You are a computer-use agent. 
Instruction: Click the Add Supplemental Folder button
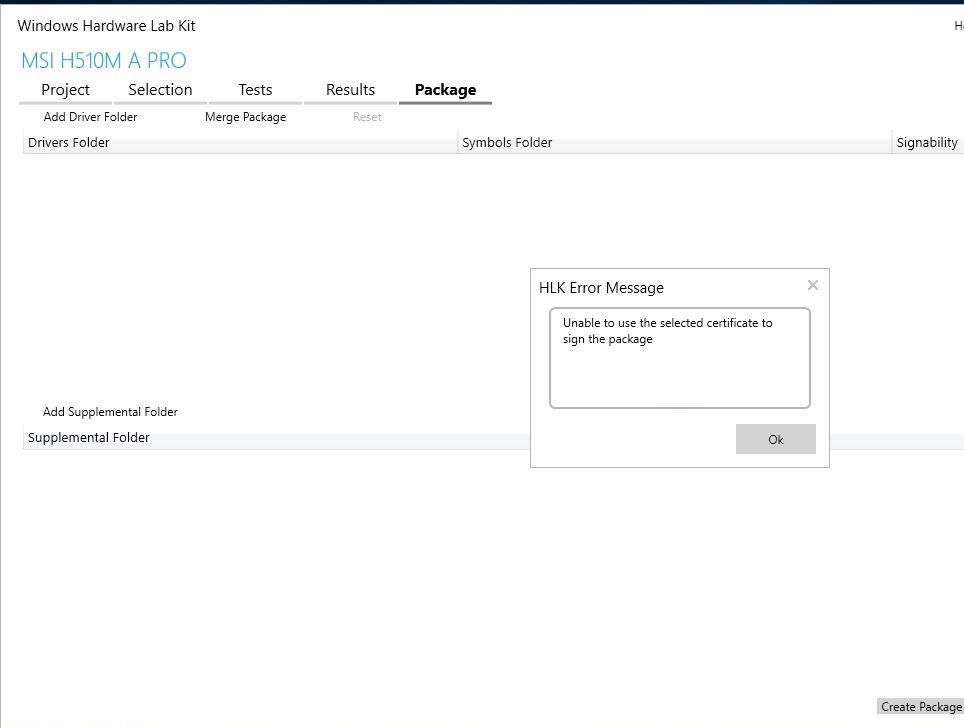110,411
